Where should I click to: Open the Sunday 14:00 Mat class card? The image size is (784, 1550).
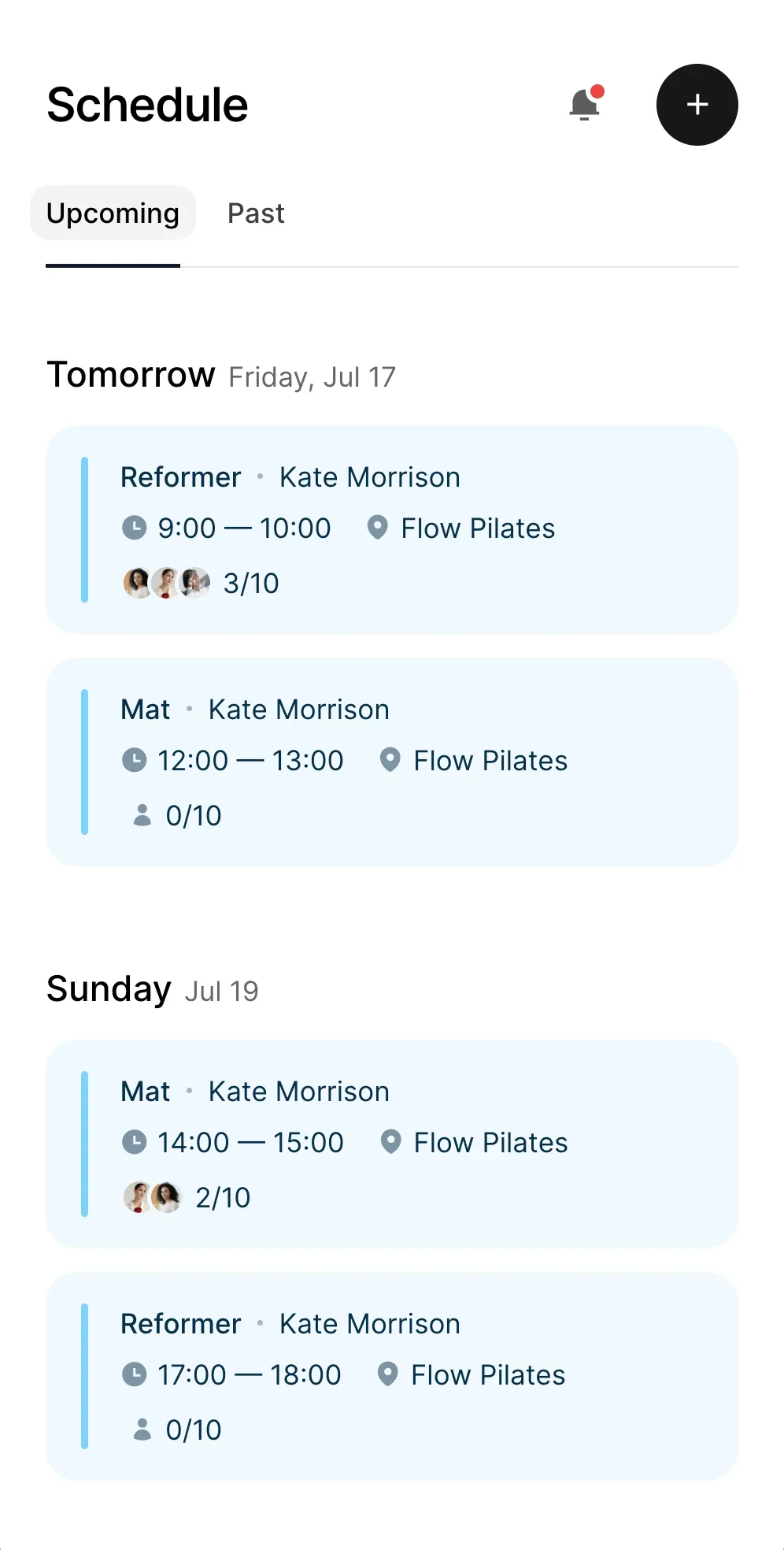pyautogui.click(x=392, y=1144)
